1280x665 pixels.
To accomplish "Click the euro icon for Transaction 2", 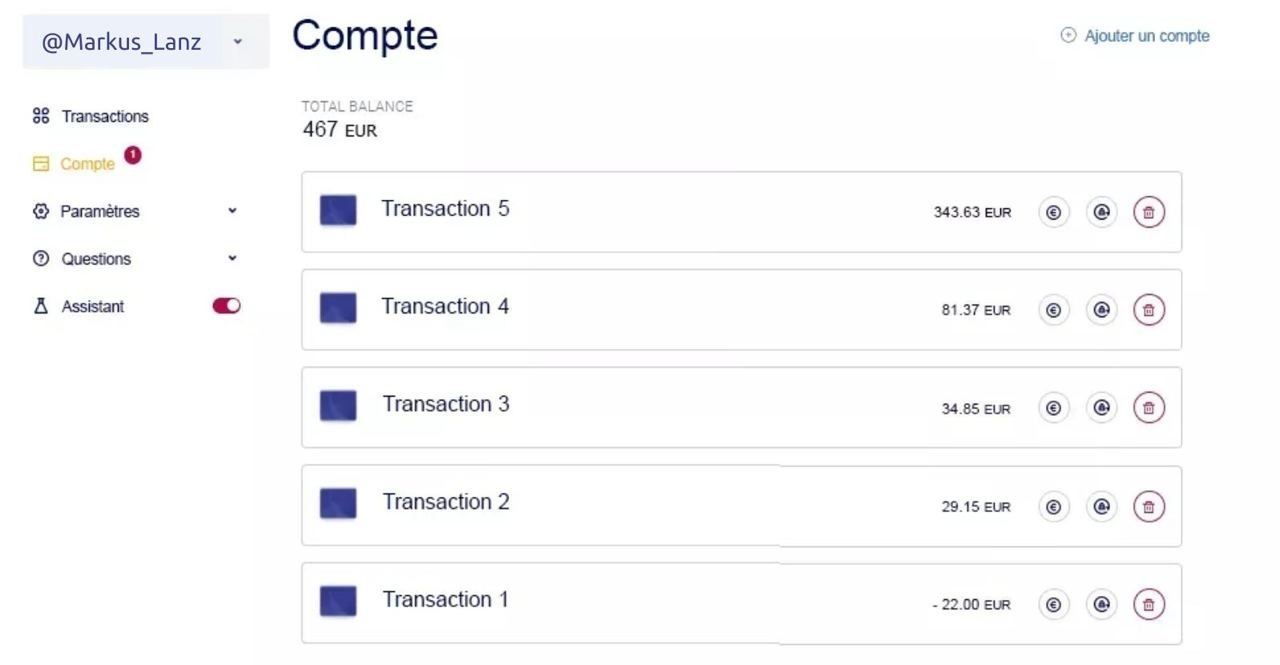I will click(1053, 506).
